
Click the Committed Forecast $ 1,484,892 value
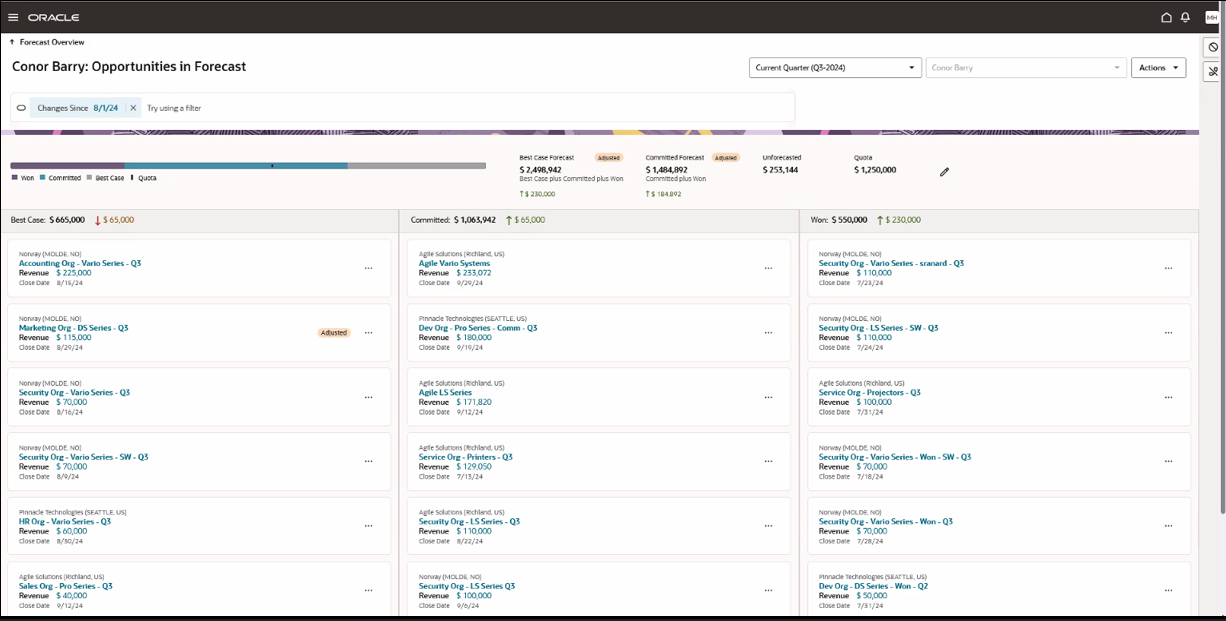click(x=666, y=170)
